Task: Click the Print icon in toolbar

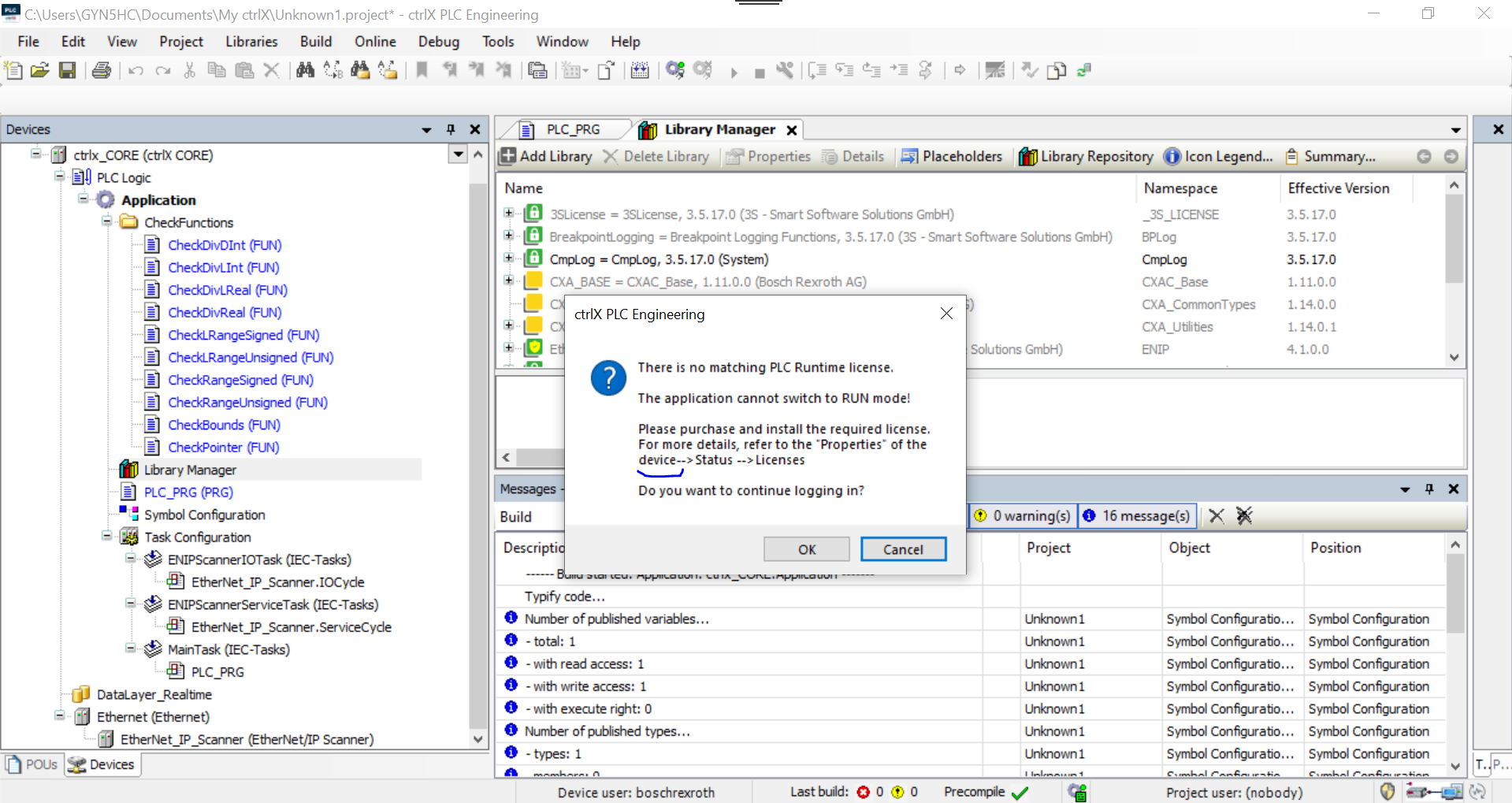Action: (x=102, y=71)
